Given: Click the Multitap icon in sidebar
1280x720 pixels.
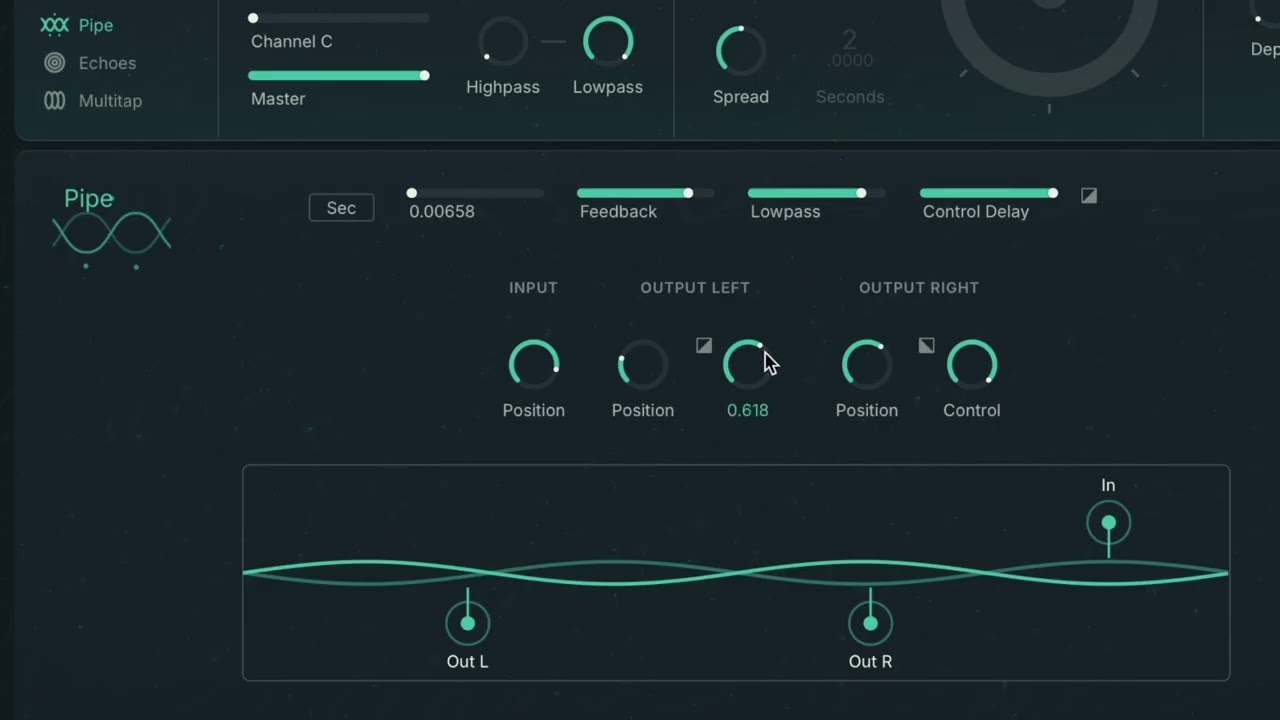Looking at the screenshot, I should [55, 101].
